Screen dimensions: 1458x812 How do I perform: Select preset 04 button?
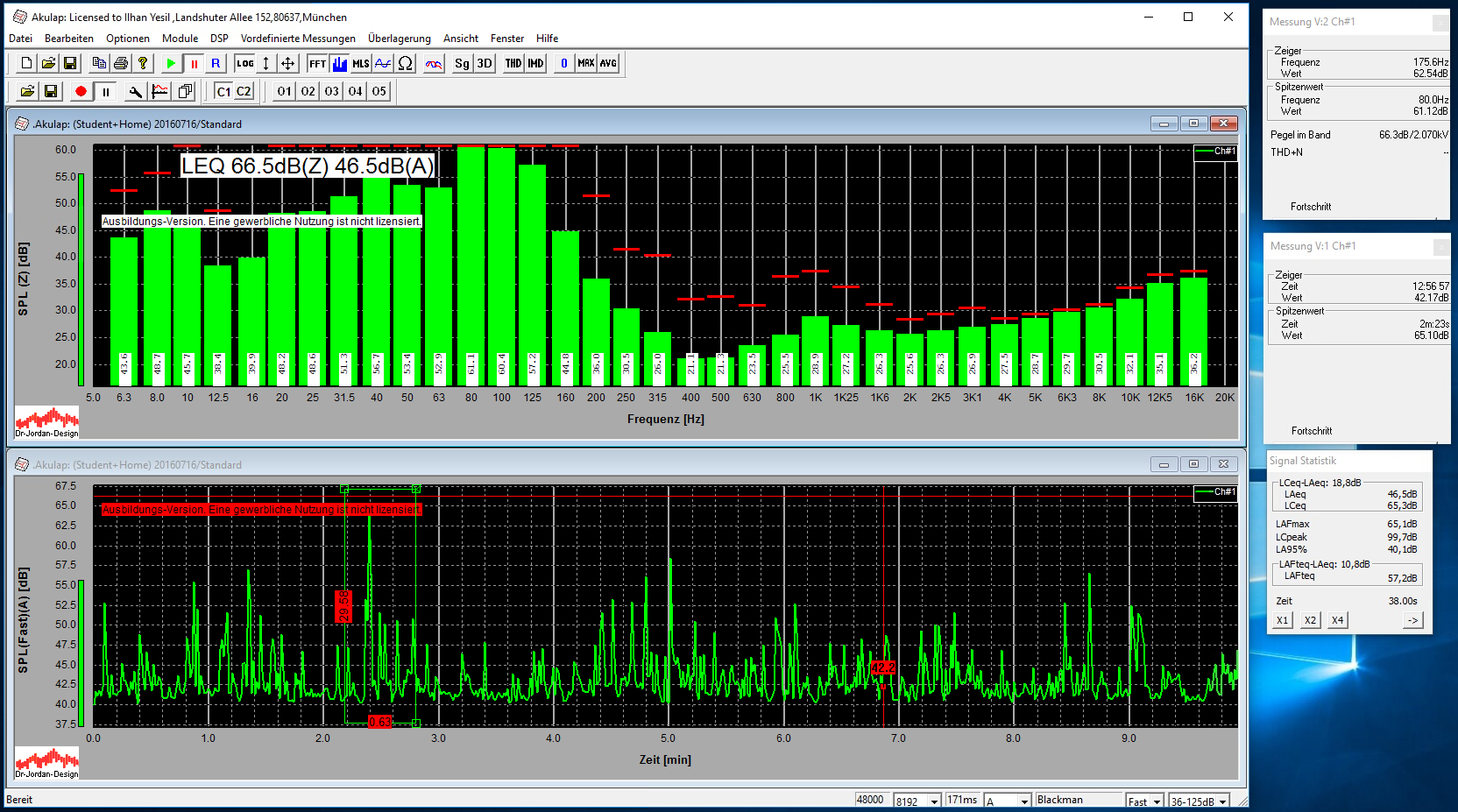[355, 91]
